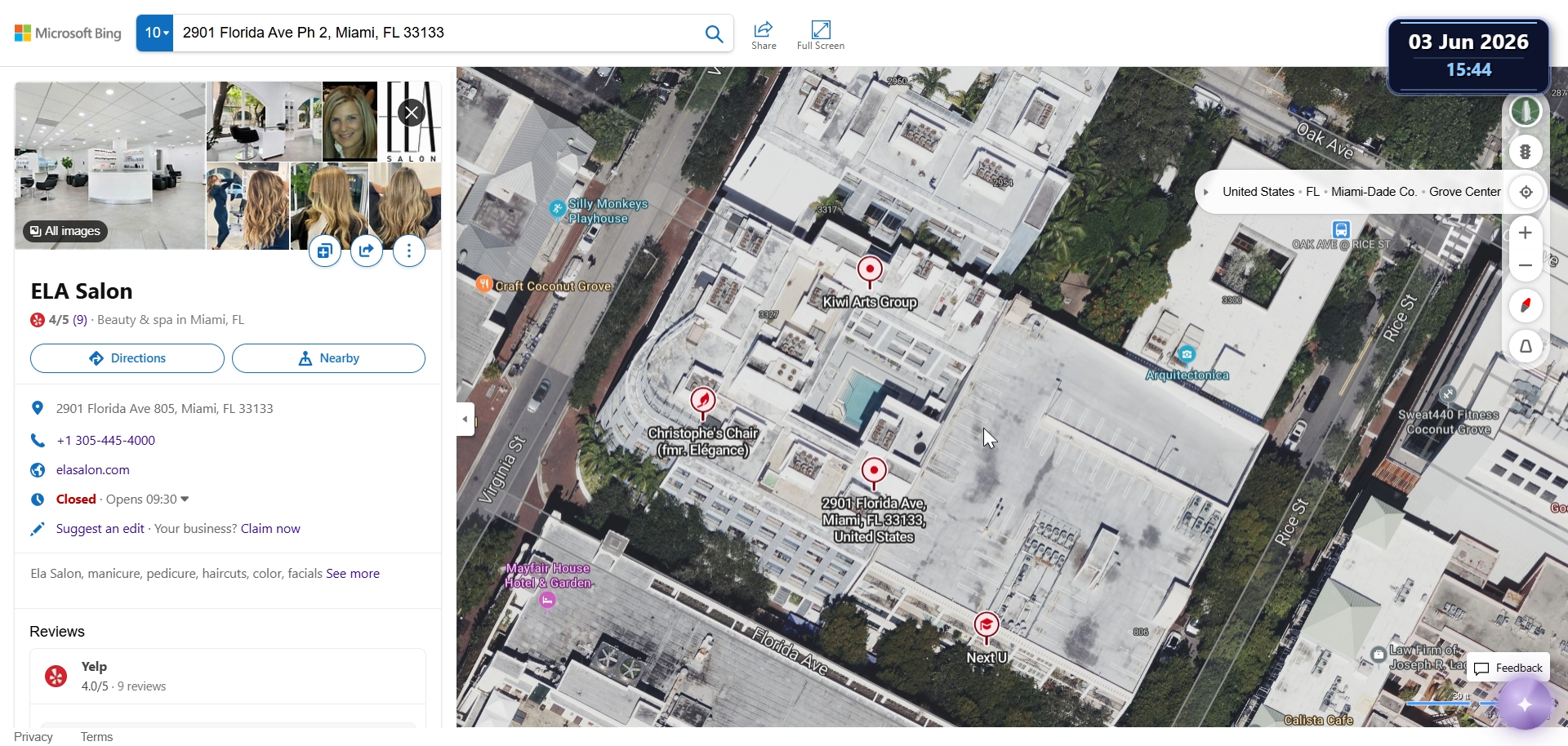Open the search result count dropdown showing 10
The height and width of the screenshot is (746, 1568).
coord(155,33)
